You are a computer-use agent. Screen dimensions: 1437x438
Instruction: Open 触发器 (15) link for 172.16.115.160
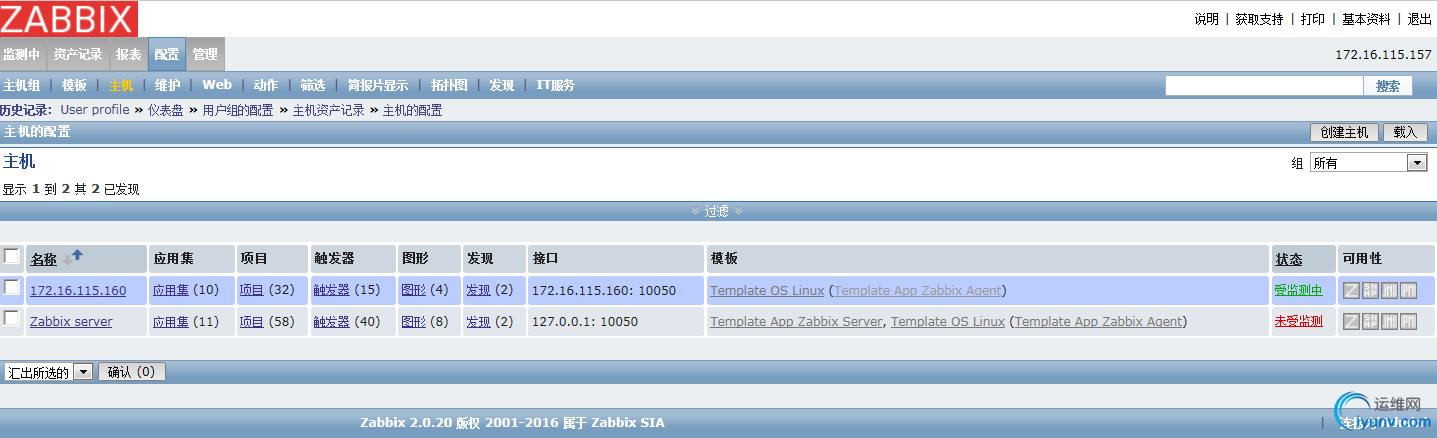(x=331, y=291)
